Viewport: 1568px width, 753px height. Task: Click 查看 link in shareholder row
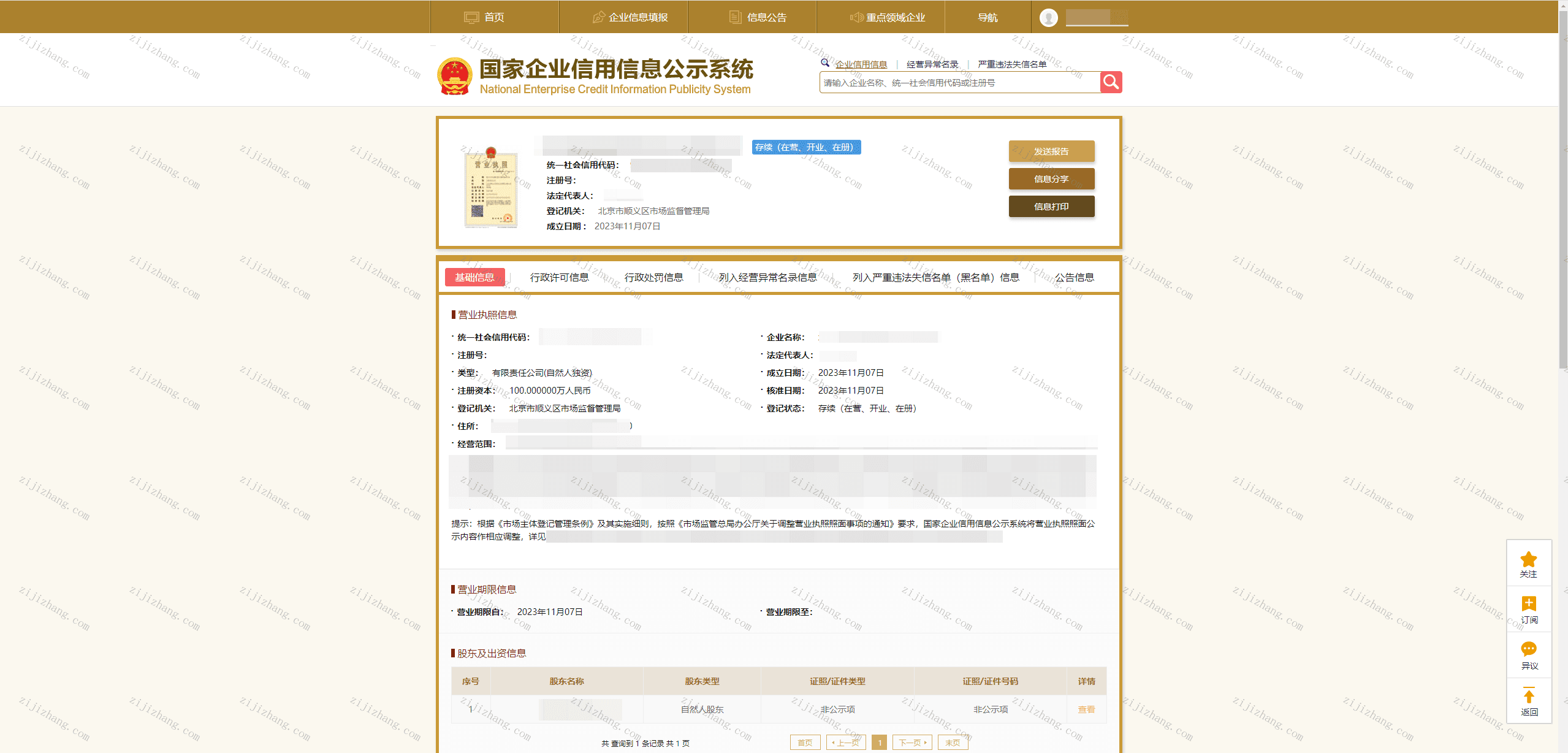click(1086, 709)
